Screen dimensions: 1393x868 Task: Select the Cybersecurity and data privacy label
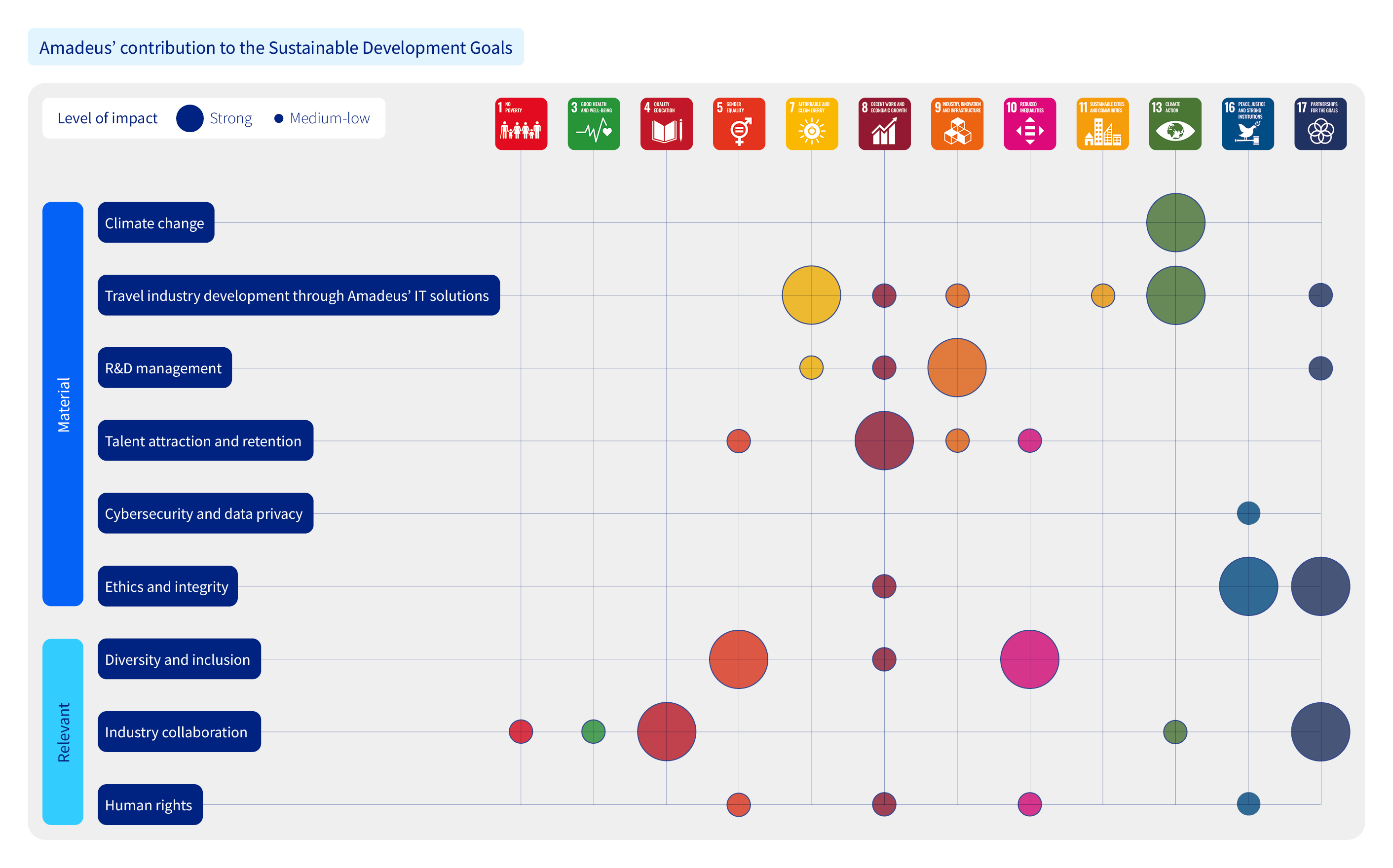[x=205, y=513]
